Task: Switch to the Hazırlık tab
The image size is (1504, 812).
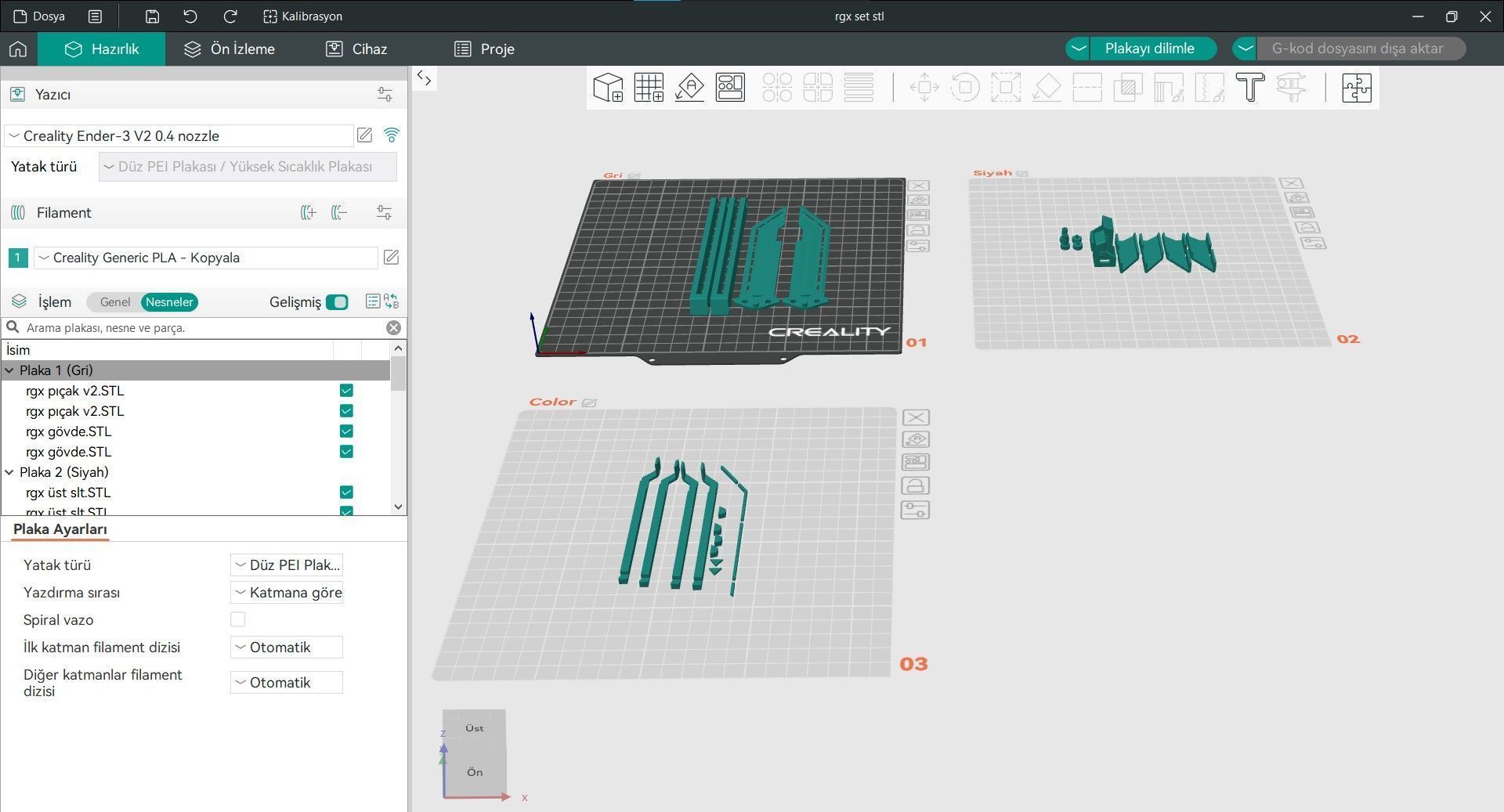Action: [x=102, y=49]
